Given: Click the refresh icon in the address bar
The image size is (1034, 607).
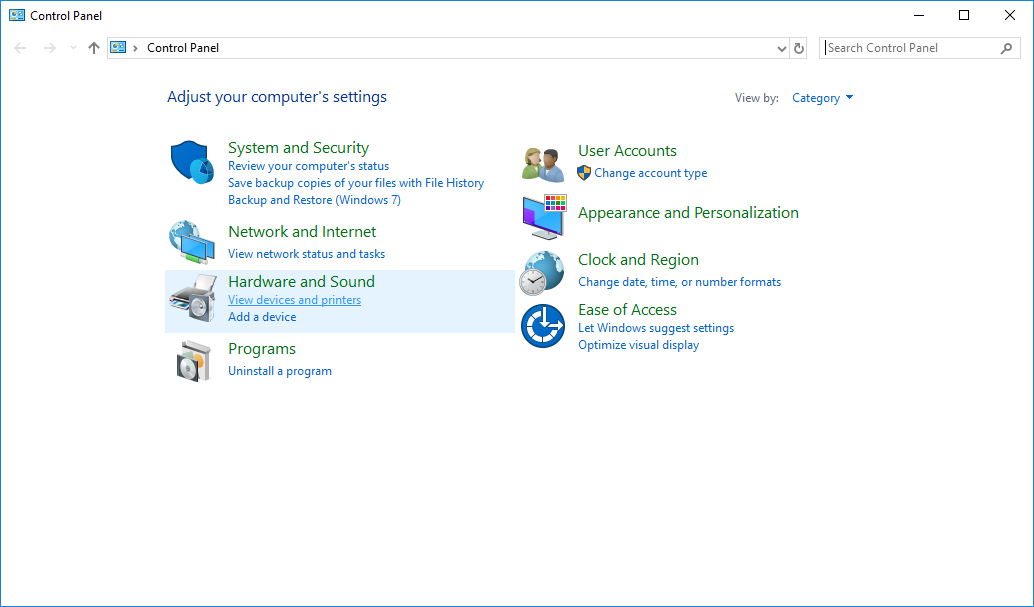Looking at the screenshot, I should click(x=799, y=48).
